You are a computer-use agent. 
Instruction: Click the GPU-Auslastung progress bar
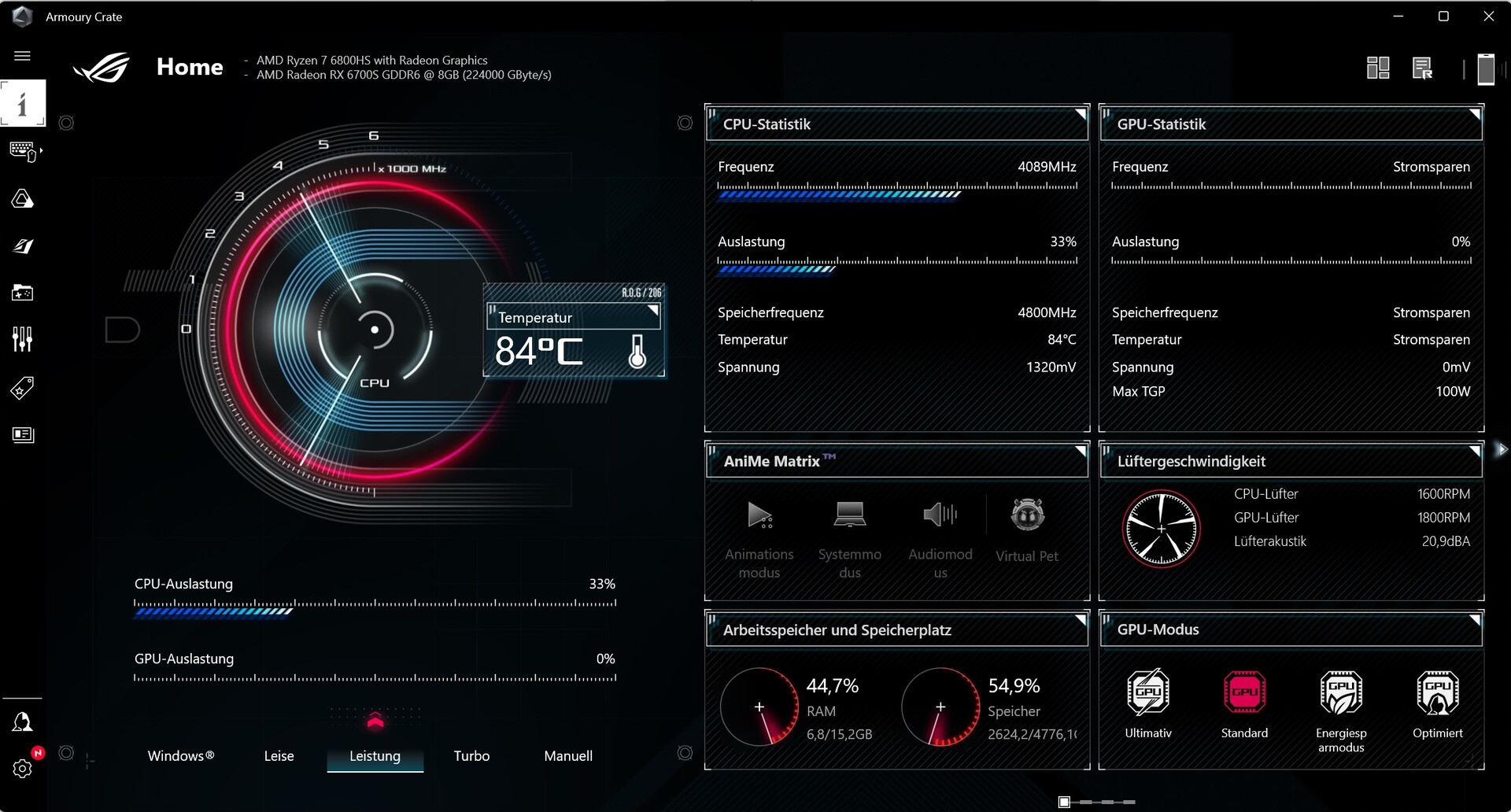[375, 677]
